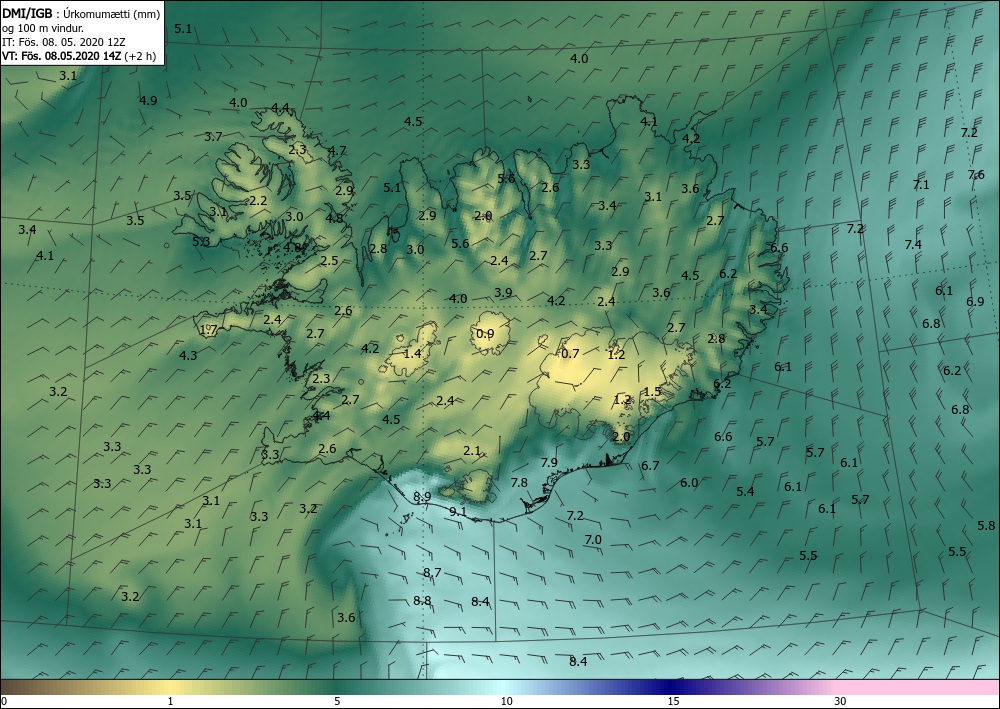Click the 1.7 value on the western peninsula

click(x=209, y=330)
